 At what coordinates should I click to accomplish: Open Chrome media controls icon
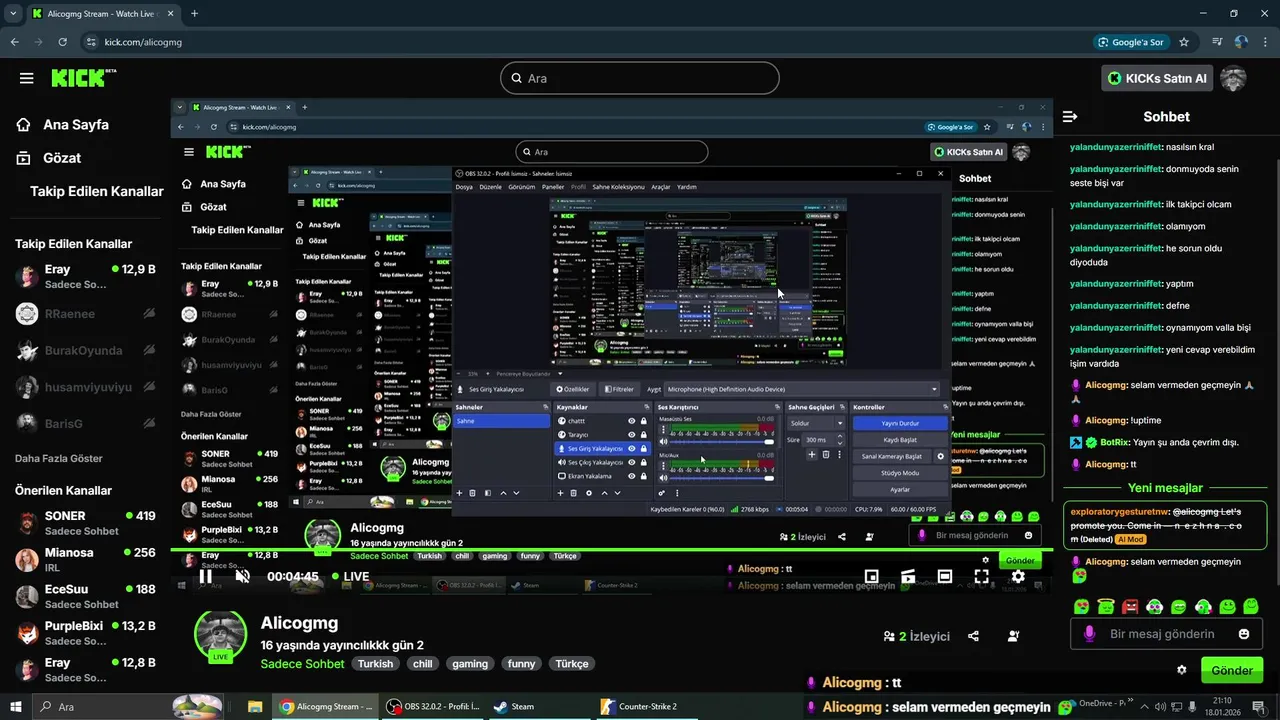1217,42
